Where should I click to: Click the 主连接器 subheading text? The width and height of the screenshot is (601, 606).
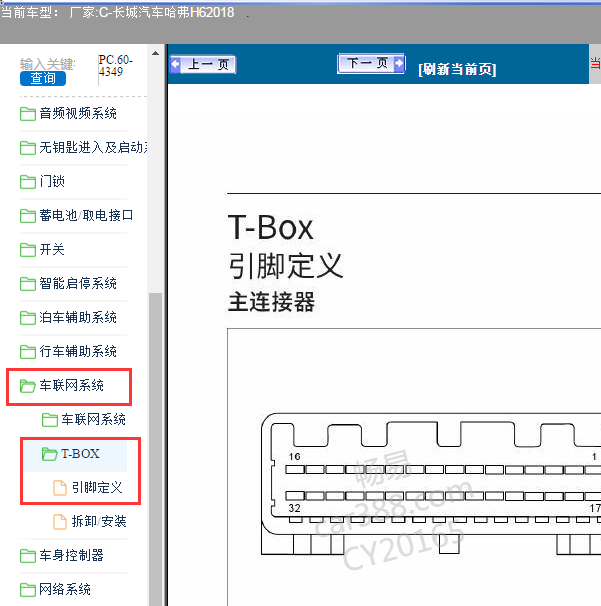[271, 302]
